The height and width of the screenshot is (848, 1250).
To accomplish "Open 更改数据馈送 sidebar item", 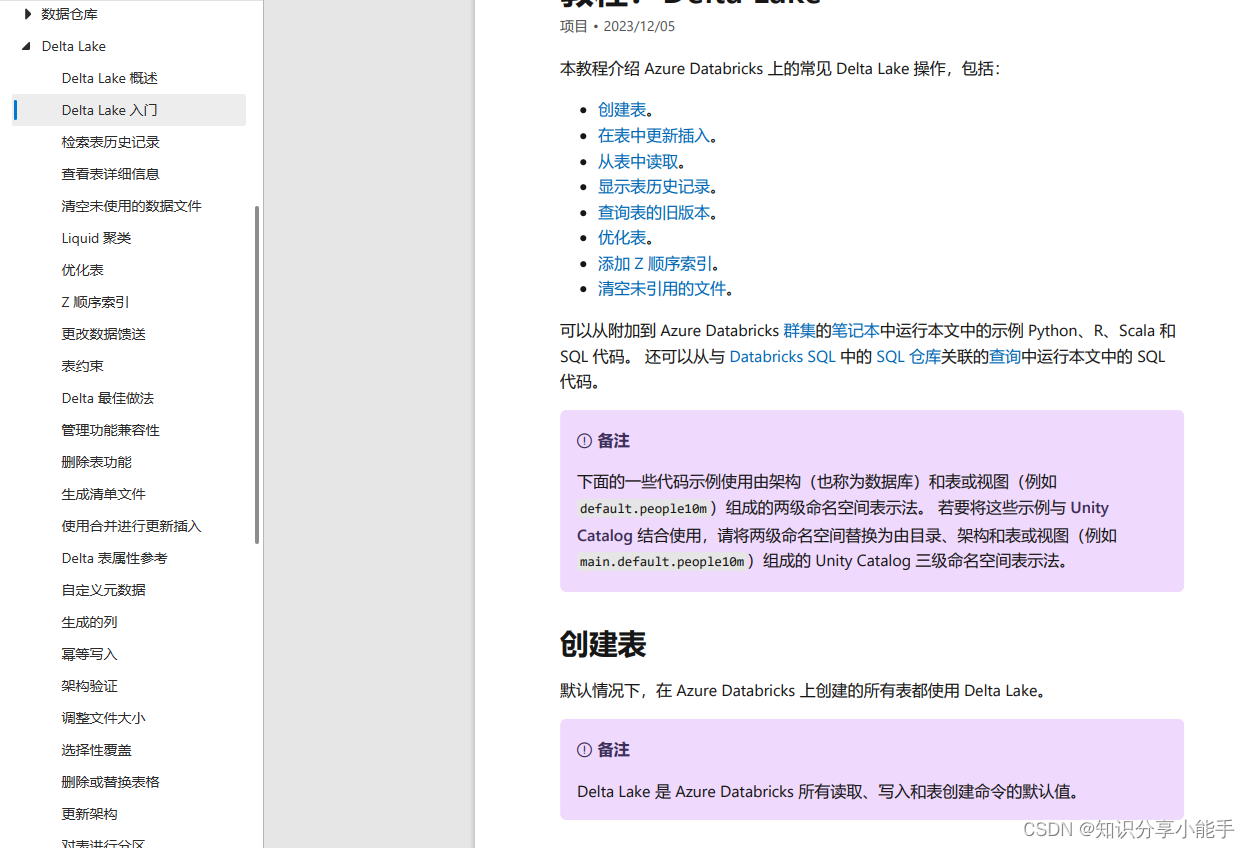I will point(104,334).
